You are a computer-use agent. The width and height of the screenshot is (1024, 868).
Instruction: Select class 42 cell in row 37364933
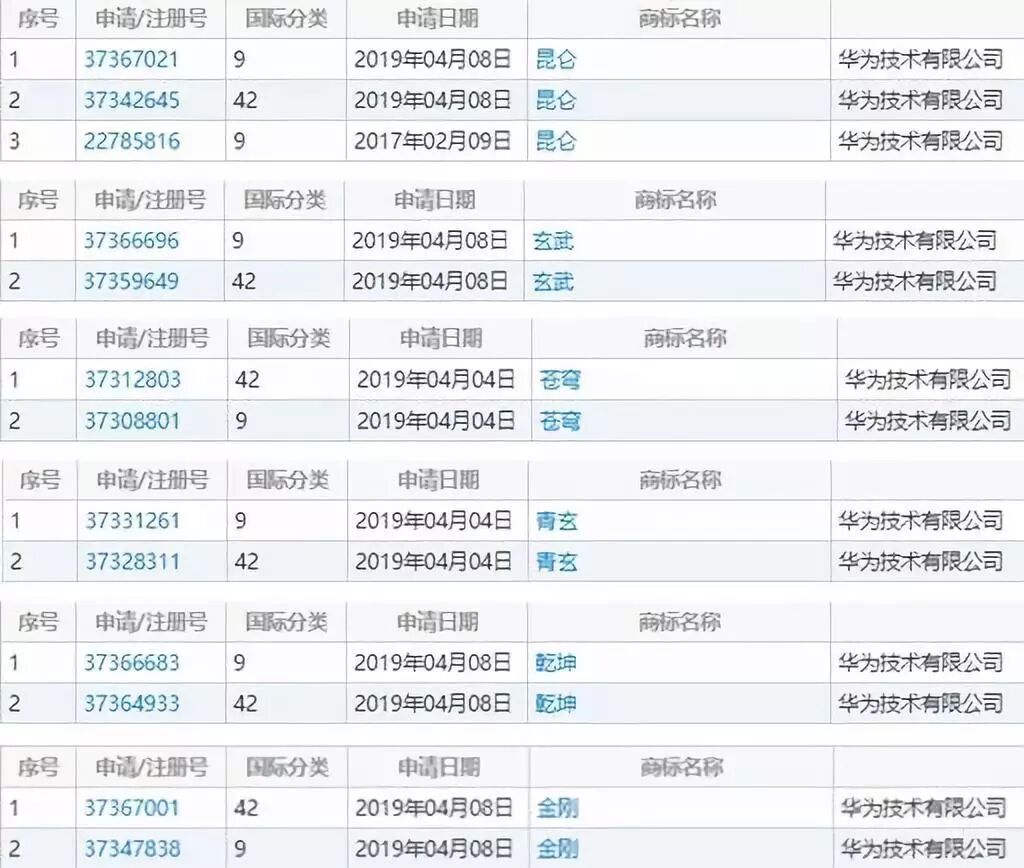(x=245, y=703)
